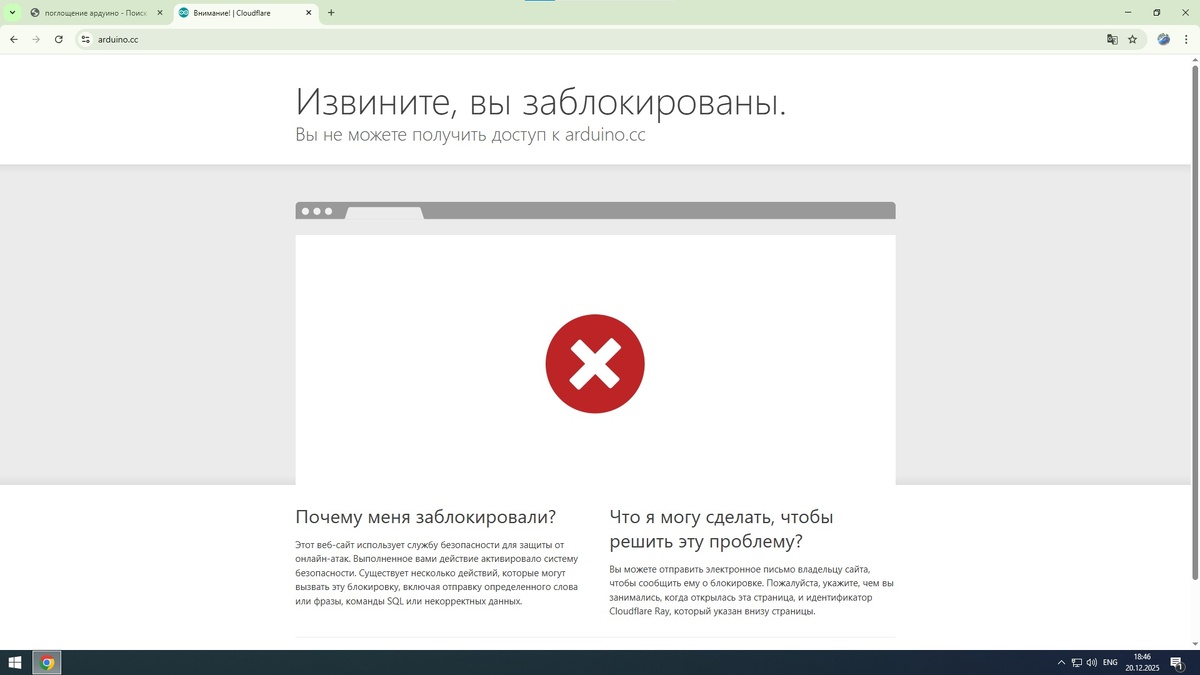This screenshot has height=675, width=1200.
Task: Switch keyboard language via ENG indicator
Action: pos(1110,662)
